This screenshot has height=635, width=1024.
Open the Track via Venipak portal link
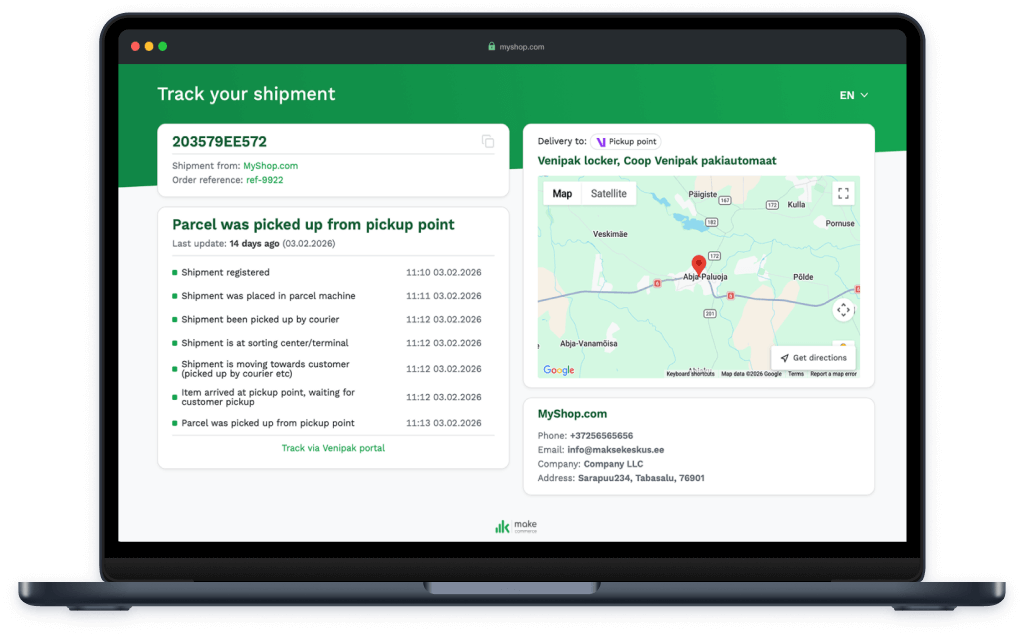(x=333, y=448)
